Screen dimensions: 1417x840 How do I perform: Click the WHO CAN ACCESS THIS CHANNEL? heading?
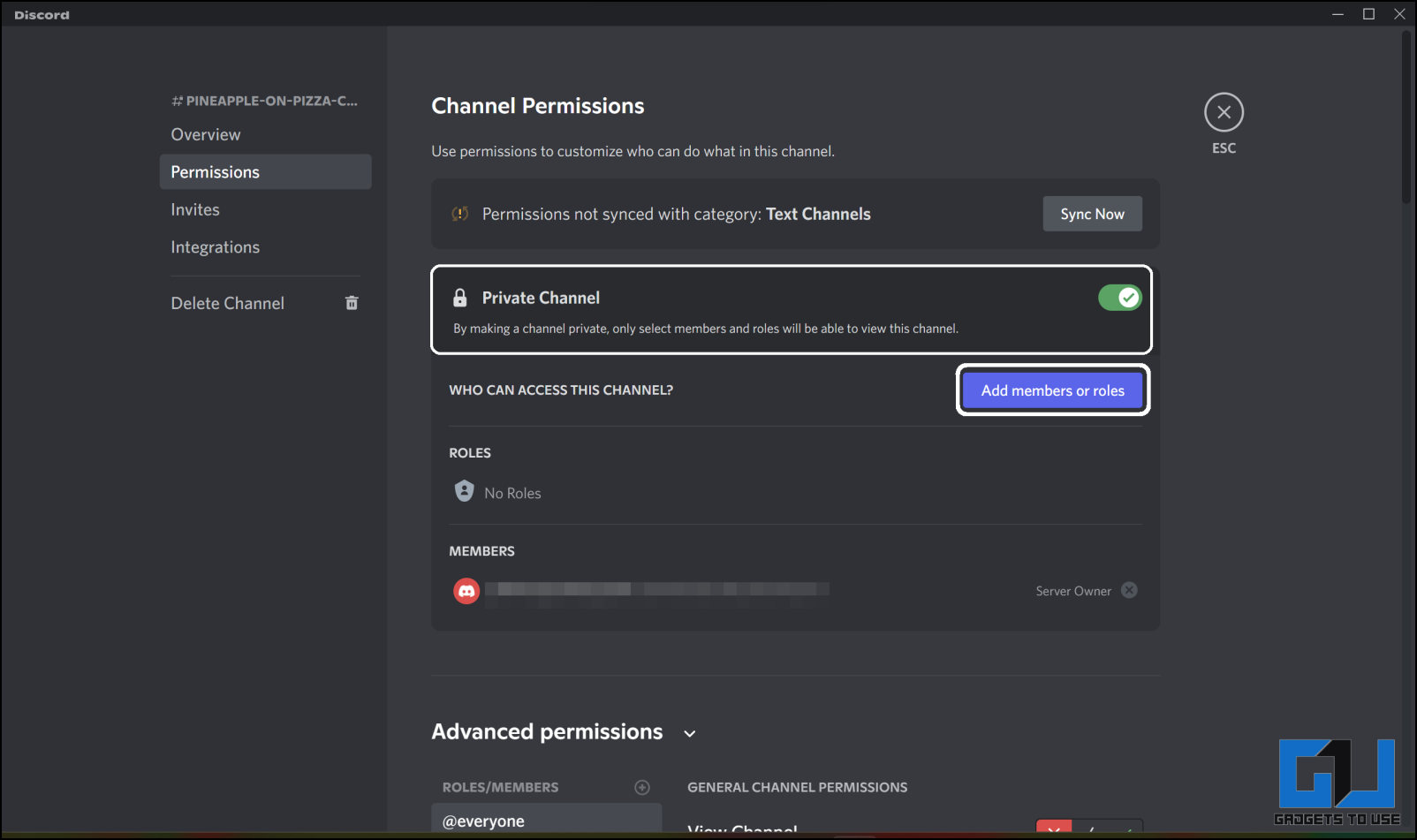point(561,390)
